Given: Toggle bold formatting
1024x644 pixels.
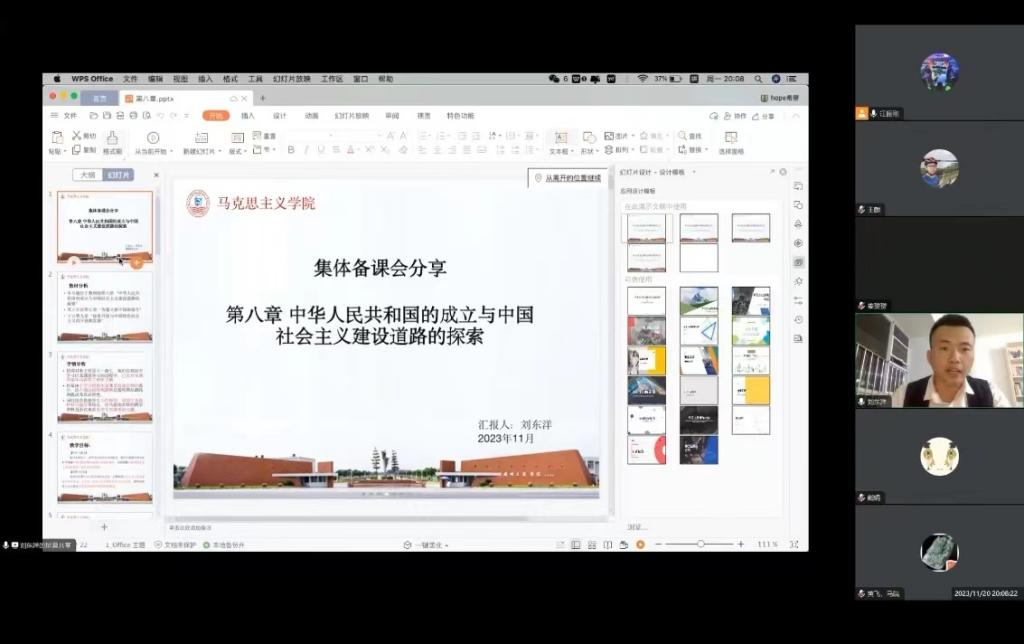Looking at the screenshot, I should pos(291,150).
